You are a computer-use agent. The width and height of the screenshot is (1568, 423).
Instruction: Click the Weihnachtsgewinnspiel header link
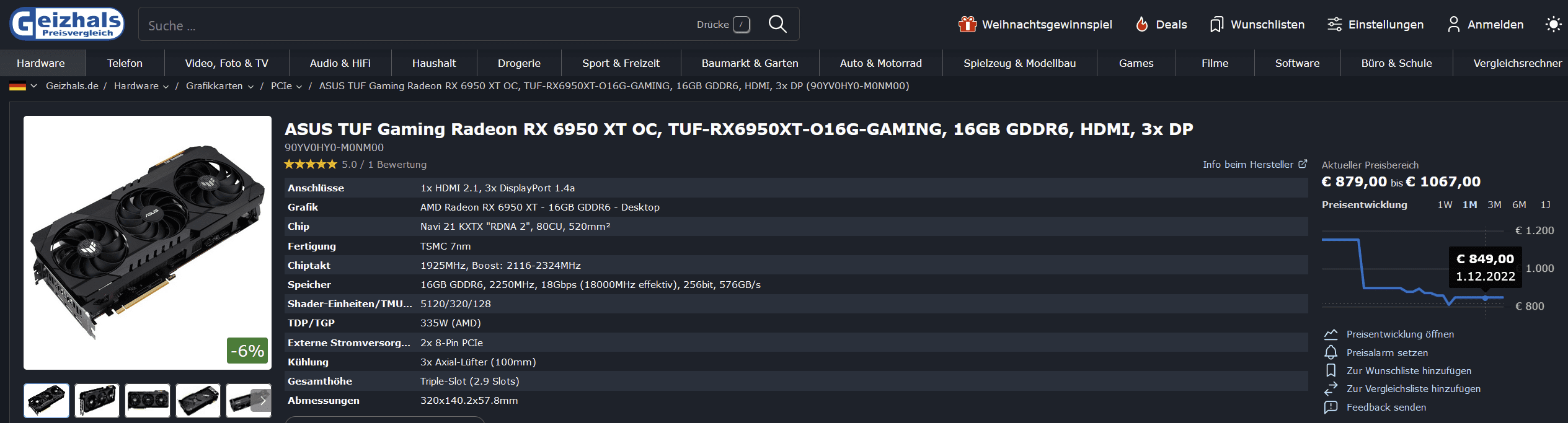1047,24
